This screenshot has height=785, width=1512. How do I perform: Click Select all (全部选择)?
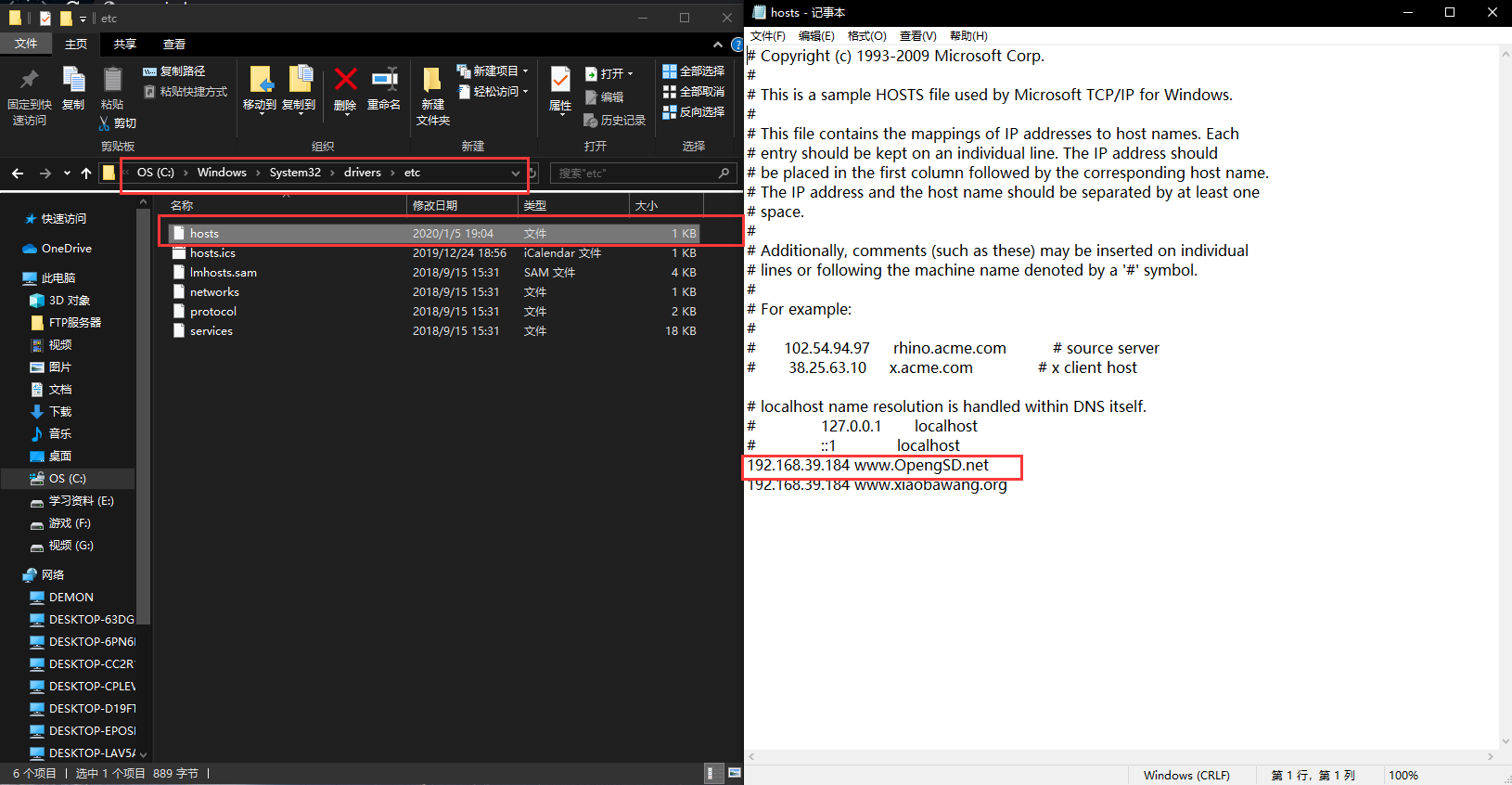pyautogui.click(x=693, y=71)
